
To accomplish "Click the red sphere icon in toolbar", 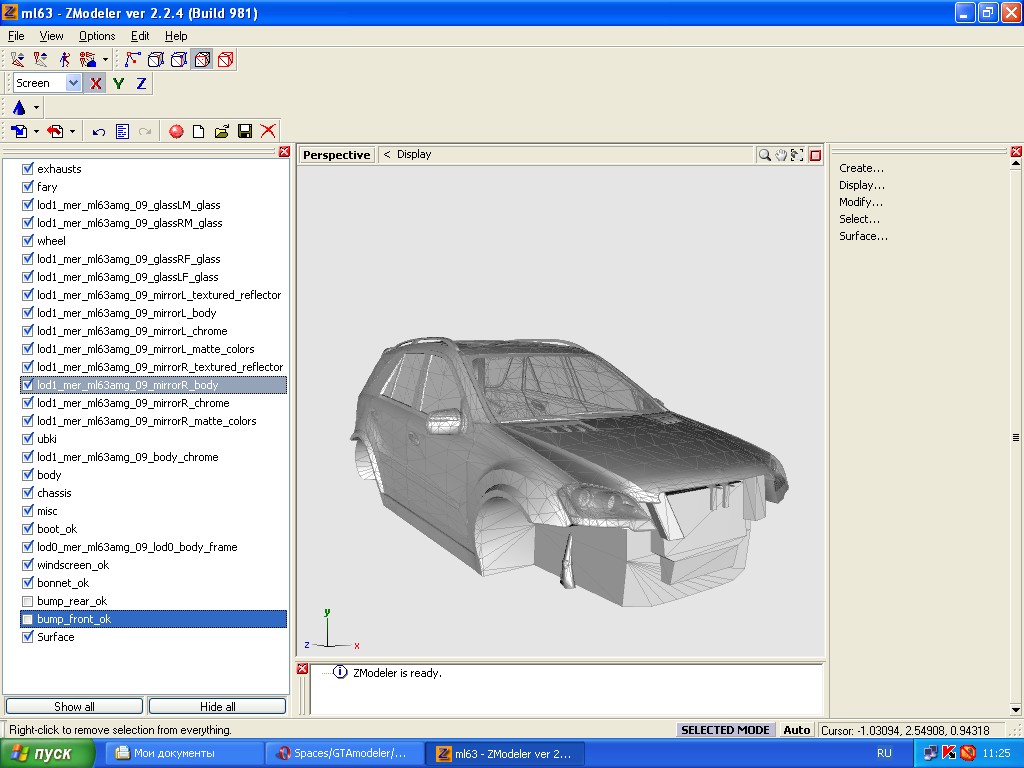I will coord(176,131).
